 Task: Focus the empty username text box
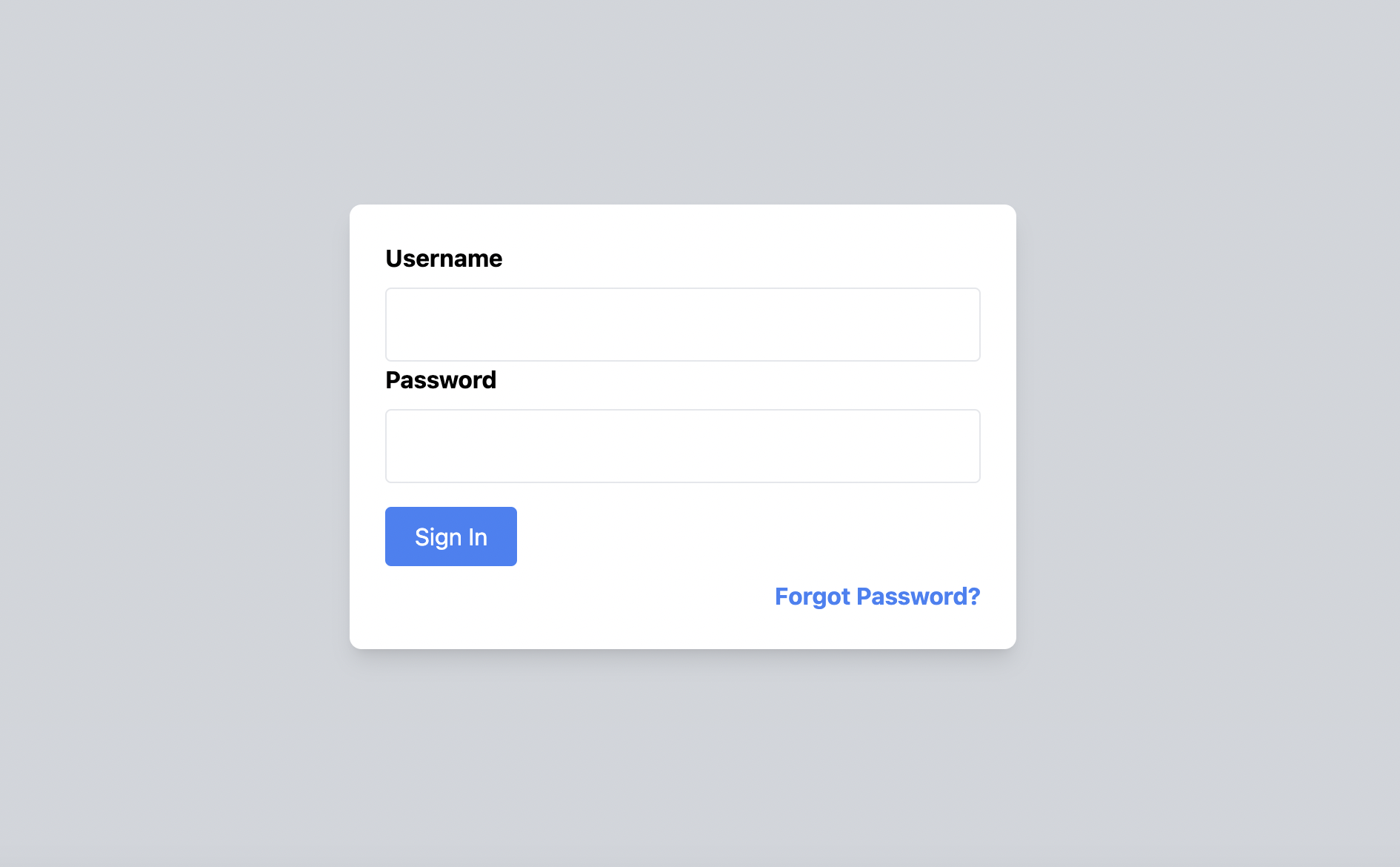click(x=681, y=324)
